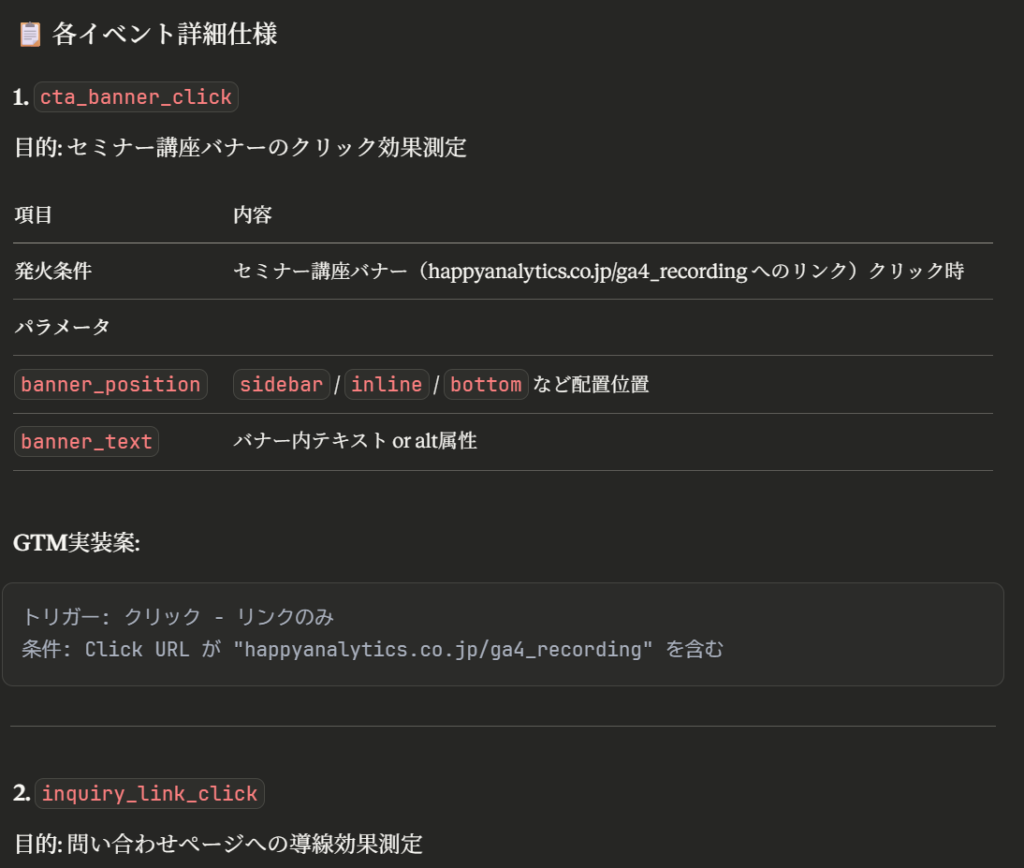The width and height of the screenshot is (1024, 868).
Task: Click the GTM実装案 subheading
Action: click(77, 542)
